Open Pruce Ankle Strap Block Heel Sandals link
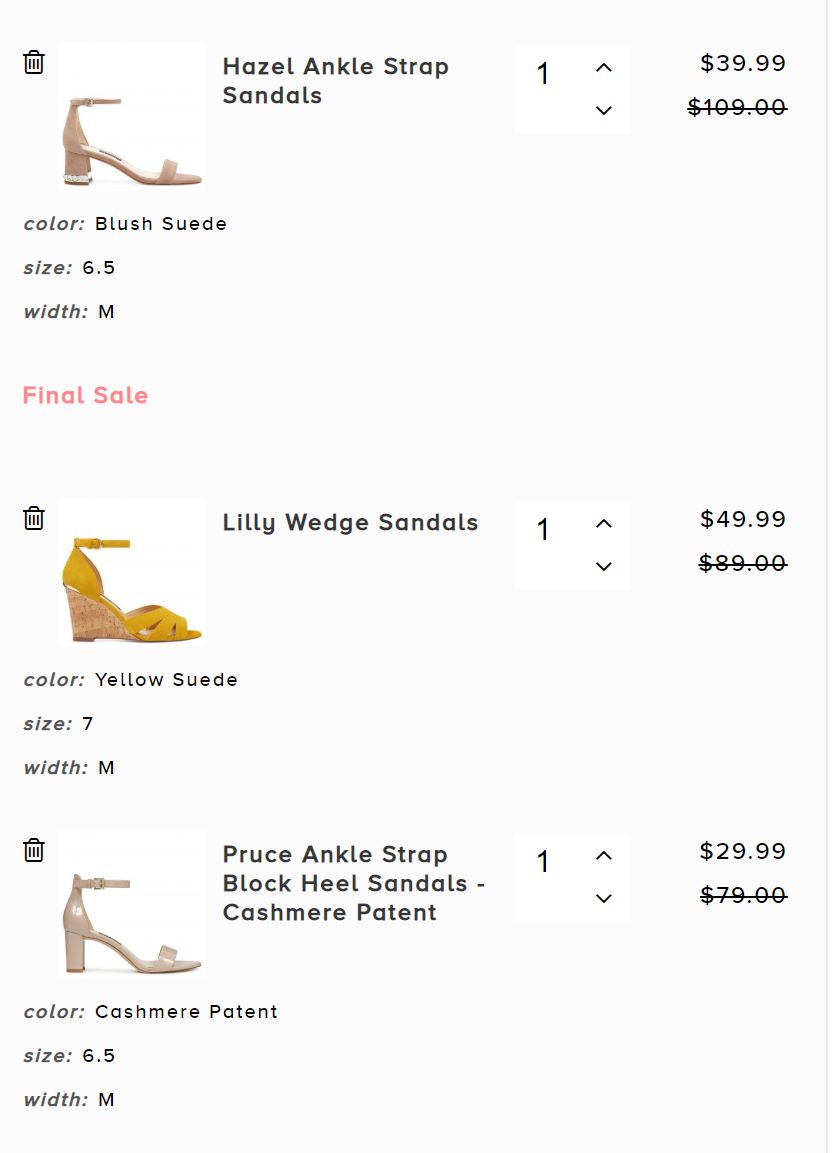This screenshot has height=1153, width=832. (353, 883)
